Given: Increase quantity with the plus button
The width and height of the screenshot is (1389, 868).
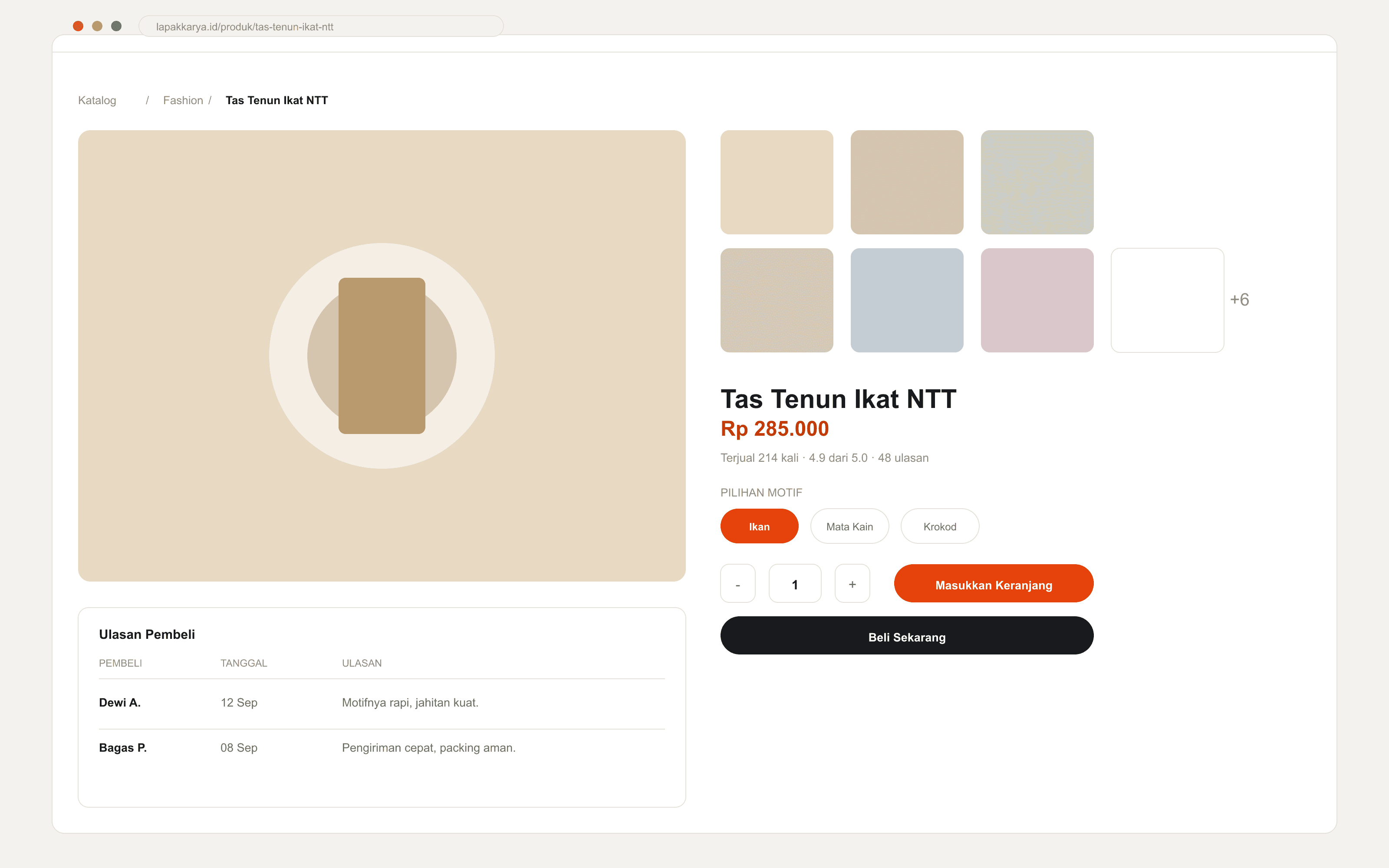Looking at the screenshot, I should coord(852,583).
